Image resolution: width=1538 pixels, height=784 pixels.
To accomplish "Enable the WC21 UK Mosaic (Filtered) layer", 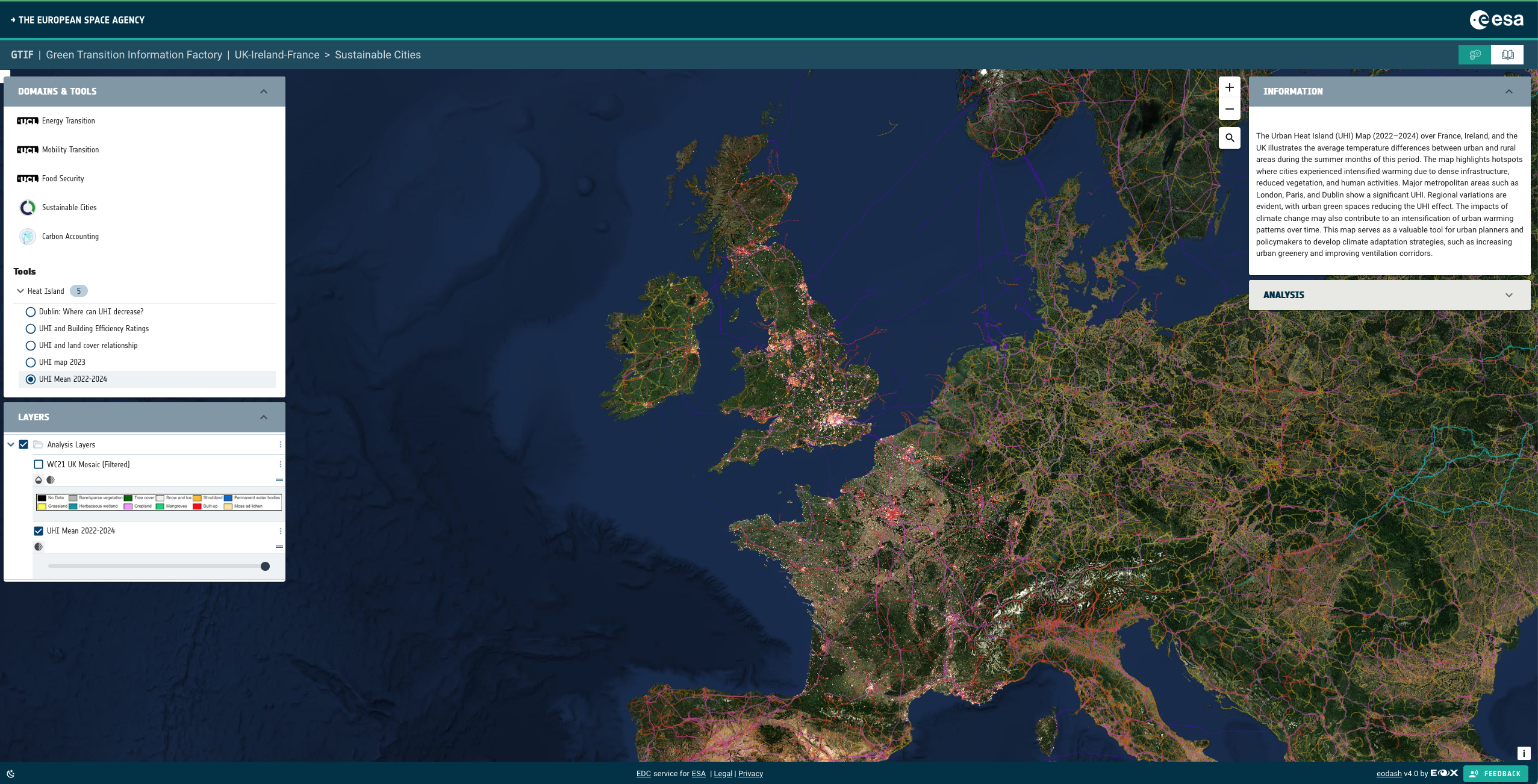I will [39, 464].
